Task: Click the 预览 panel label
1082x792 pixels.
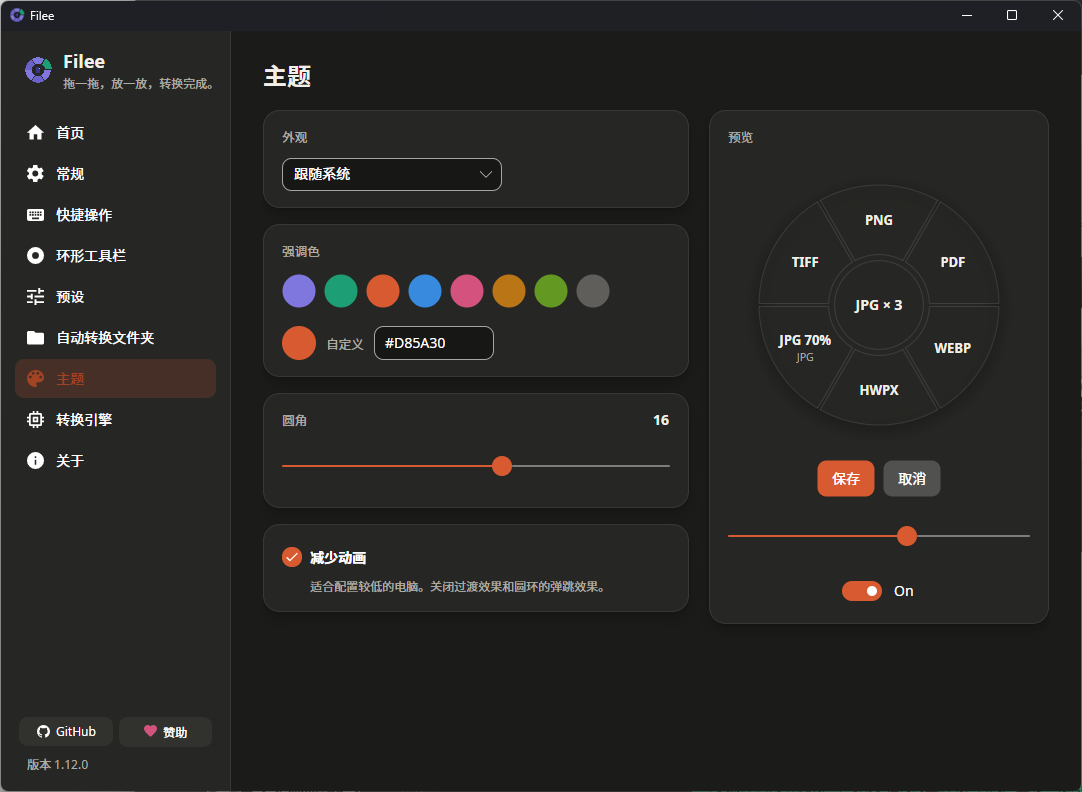Action: click(740, 137)
